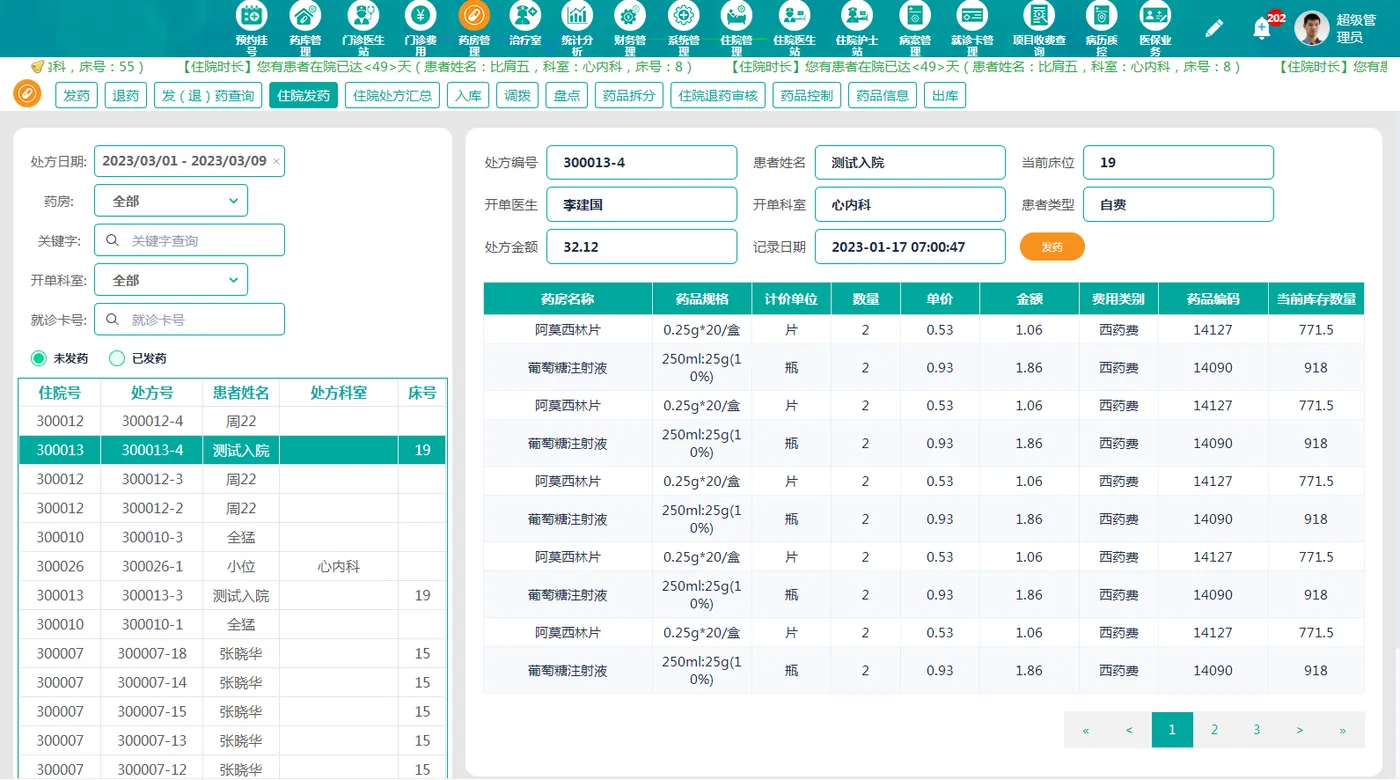1400x780 pixels.
Task: Open the 统计分析 module icon
Action: tap(577, 16)
